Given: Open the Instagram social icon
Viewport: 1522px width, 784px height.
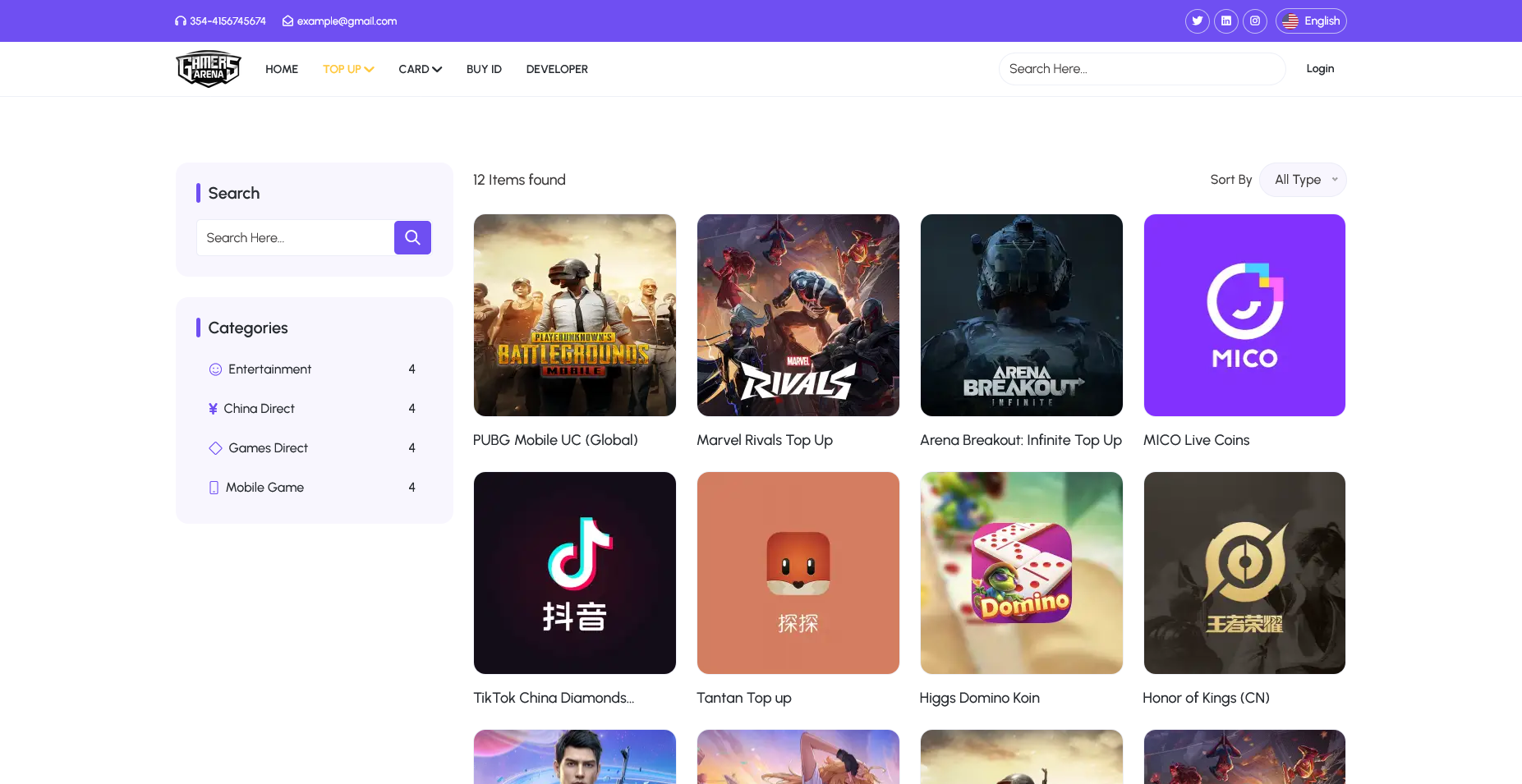Looking at the screenshot, I should pyautogui.click(x=1255, y=21).
